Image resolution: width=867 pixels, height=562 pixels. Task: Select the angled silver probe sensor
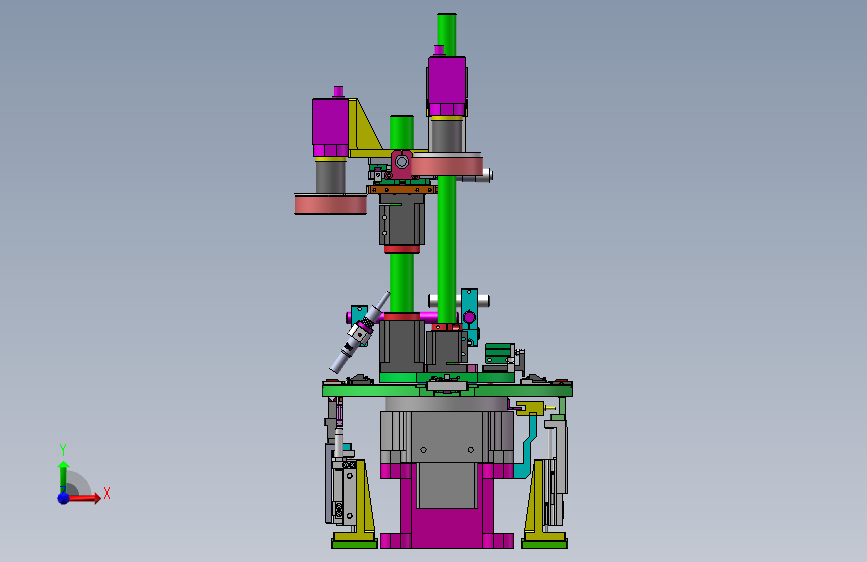pos(359,332)
